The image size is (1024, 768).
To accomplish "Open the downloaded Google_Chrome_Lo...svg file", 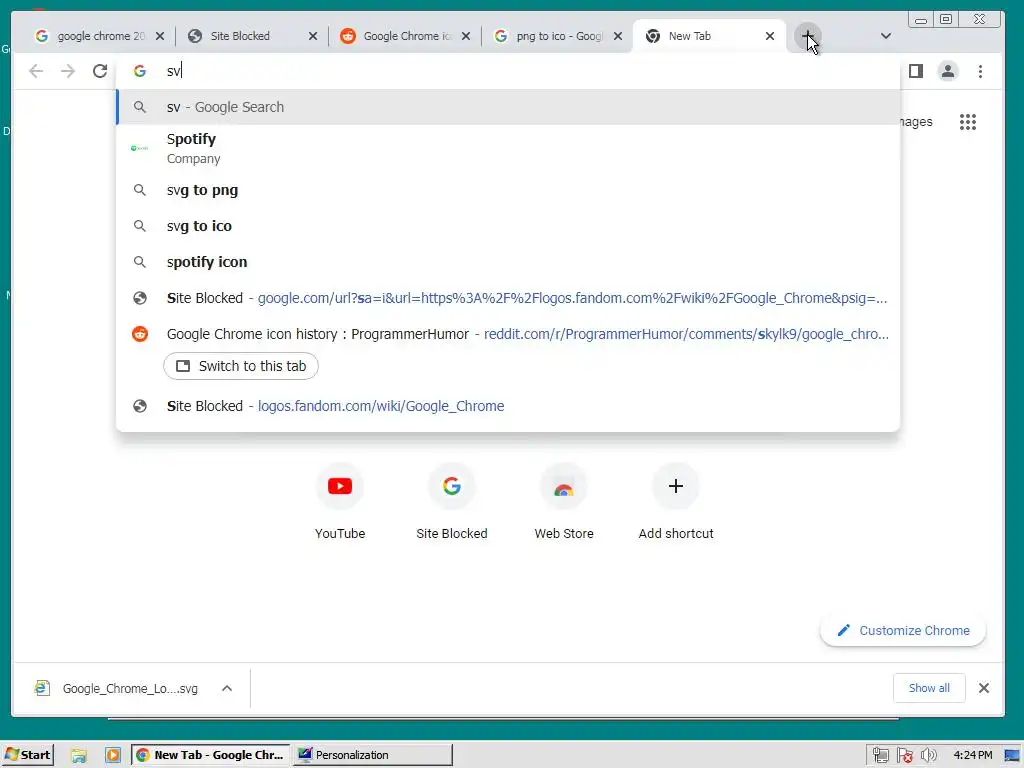I will click(116, 688).
